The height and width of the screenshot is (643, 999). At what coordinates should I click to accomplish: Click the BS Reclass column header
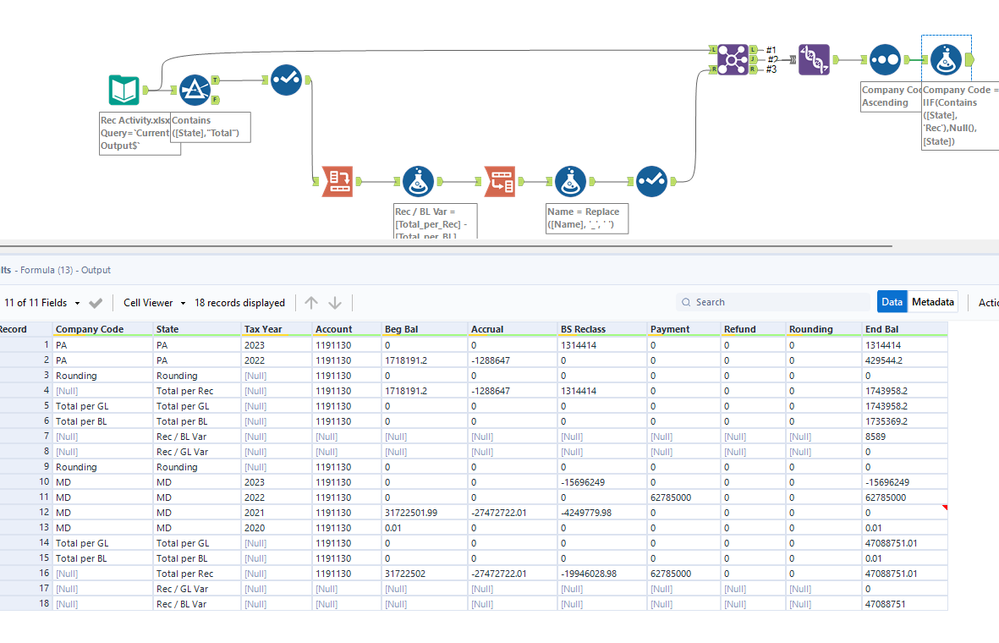coord(602,329)
